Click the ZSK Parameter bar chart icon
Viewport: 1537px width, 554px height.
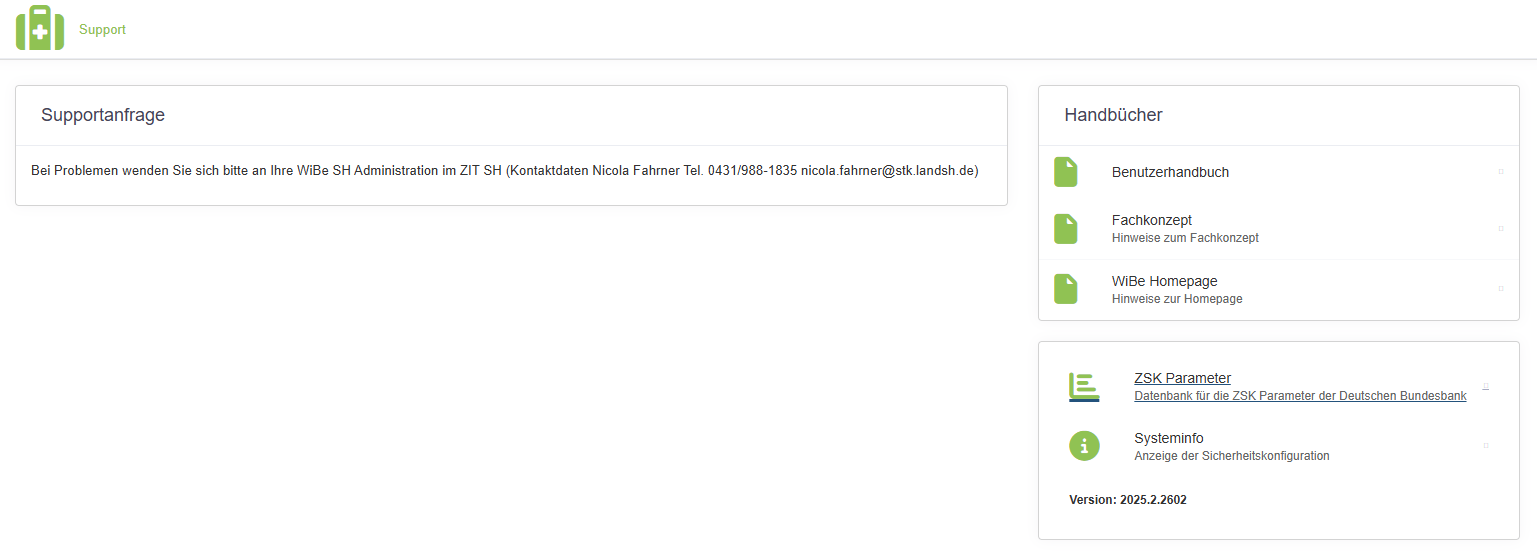click(1084, 387)
